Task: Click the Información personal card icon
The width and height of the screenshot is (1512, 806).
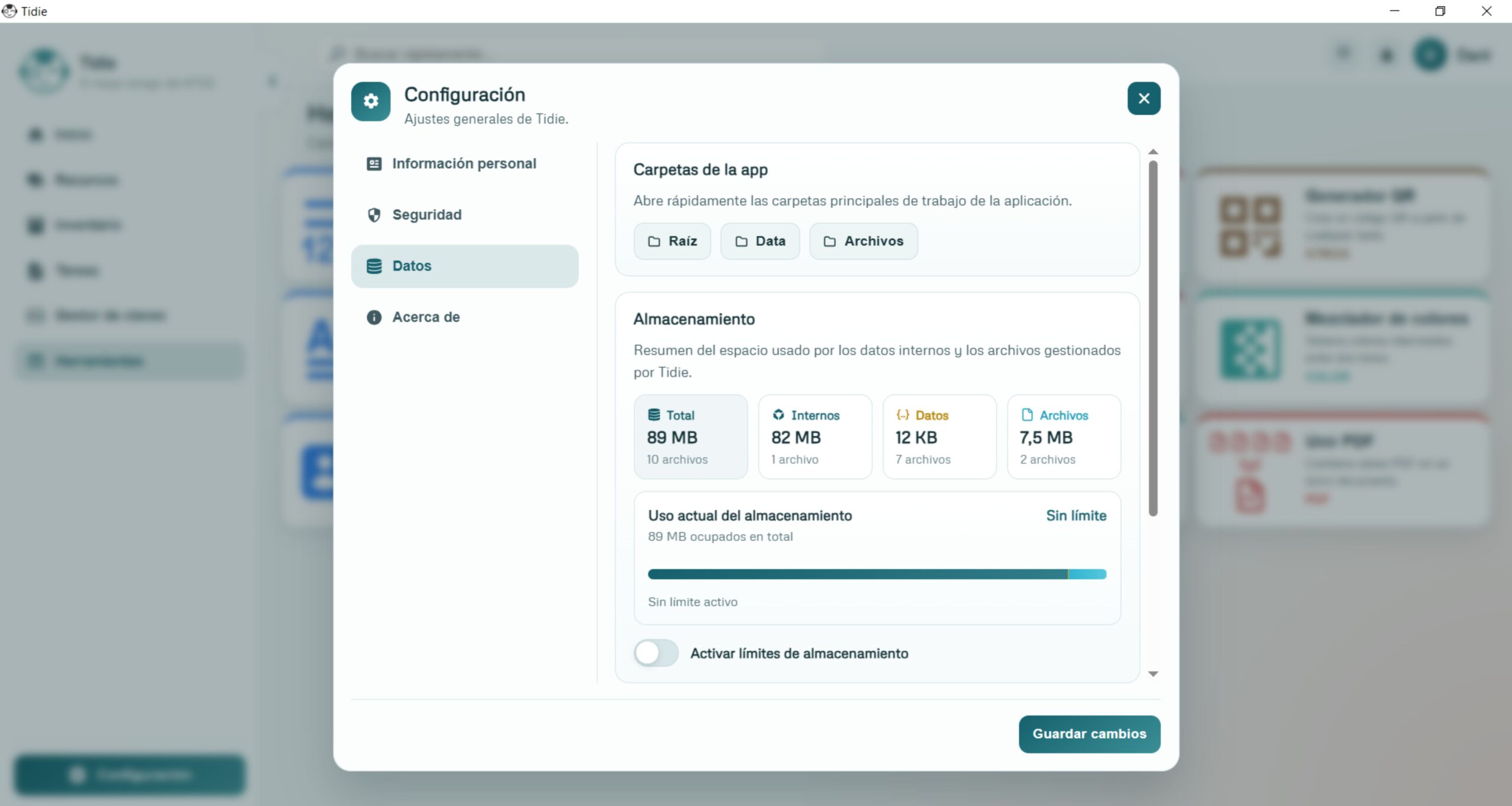Action: pos(374,164)
